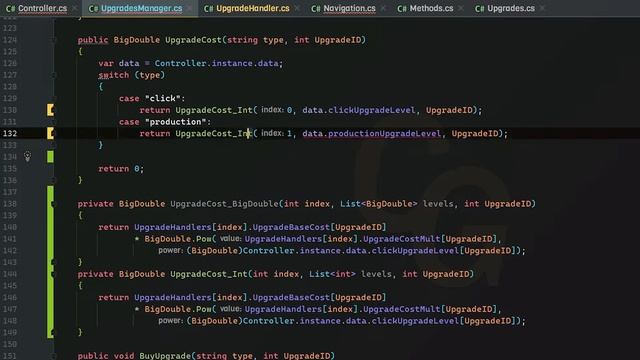Click 'List<BigDouble>' parameter type on line 138

point(379,204)
